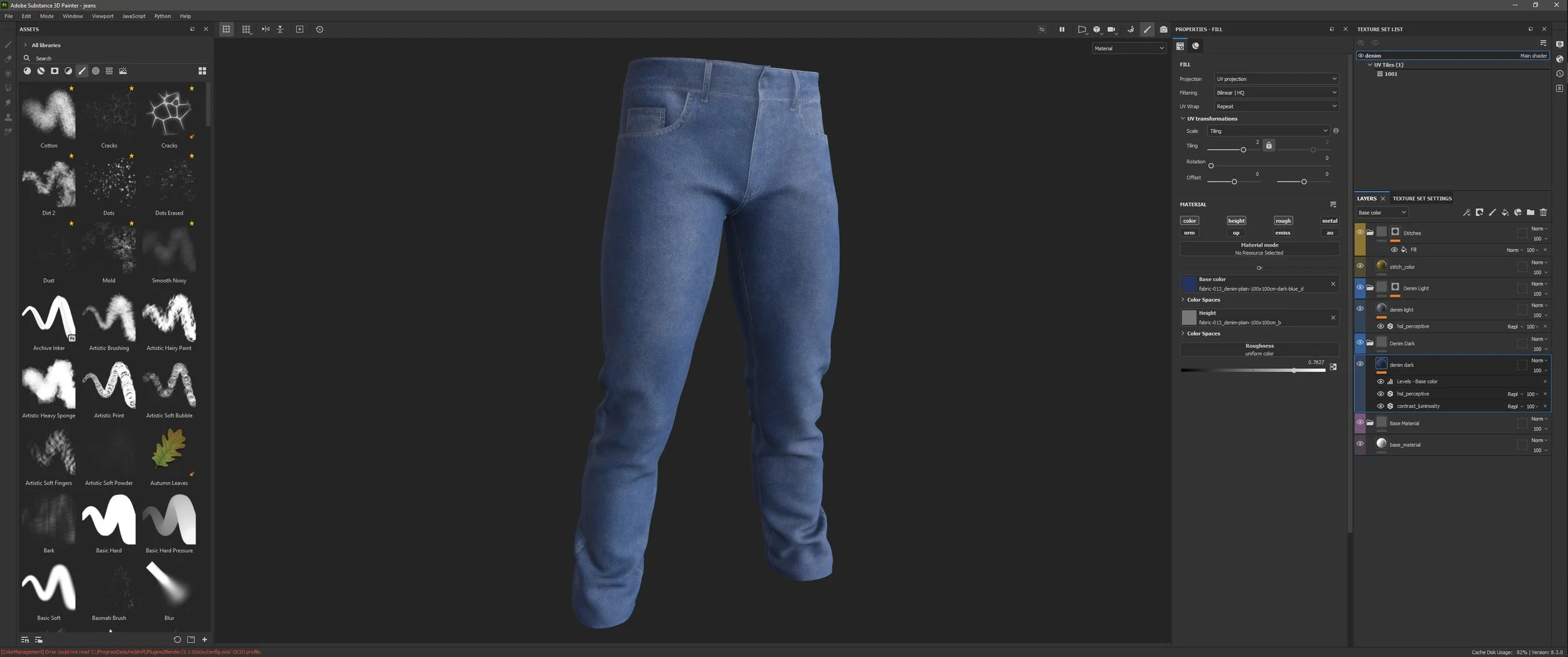Open the Projection dropdown
This screenshot has width=1568, height=657.
[x=1276, y=79]
